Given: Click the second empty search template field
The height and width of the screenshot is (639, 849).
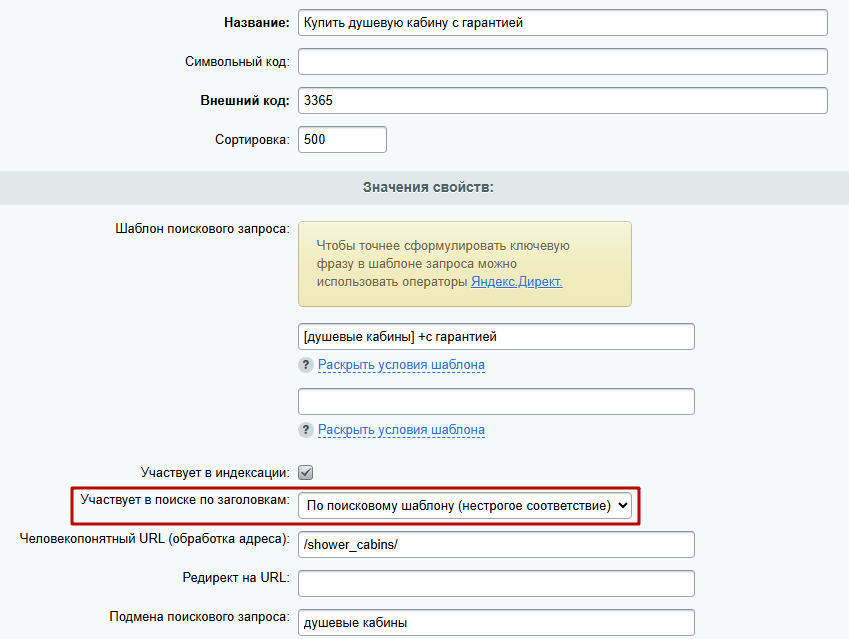Looking at the screenshot, I should [x=496, y=402].
